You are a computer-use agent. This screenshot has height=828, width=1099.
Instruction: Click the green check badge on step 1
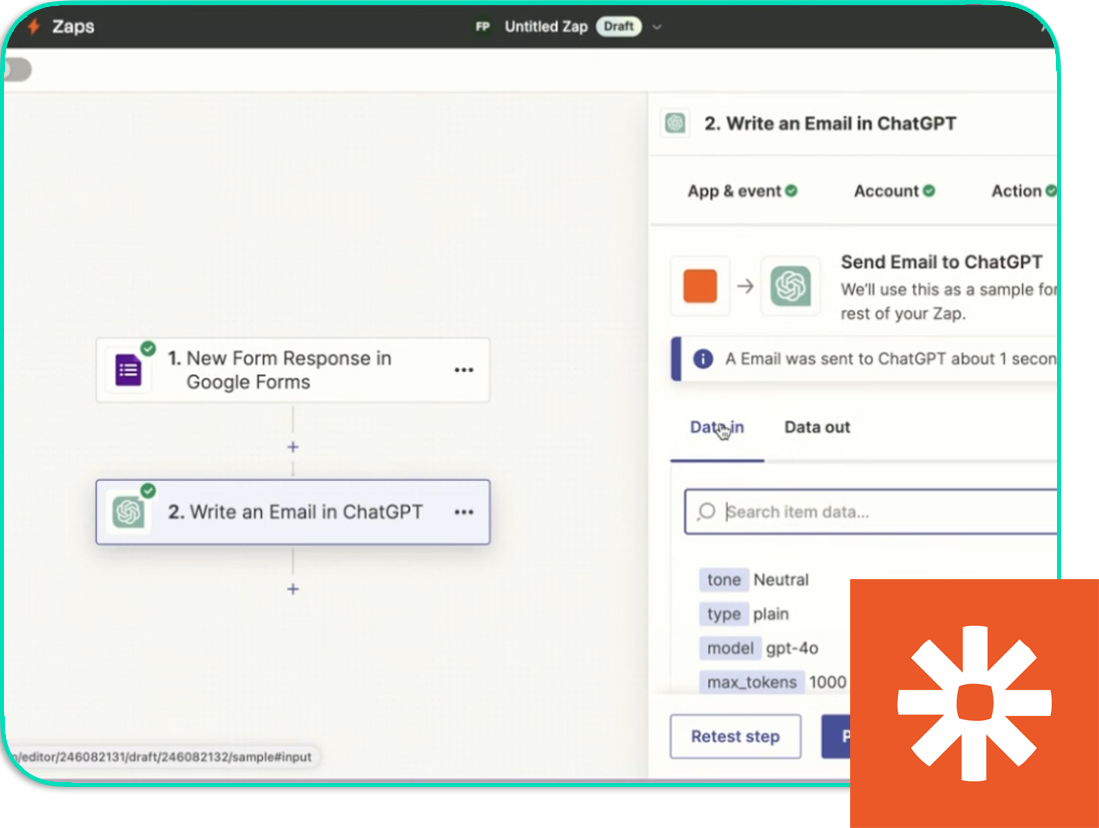click(148, 348)
